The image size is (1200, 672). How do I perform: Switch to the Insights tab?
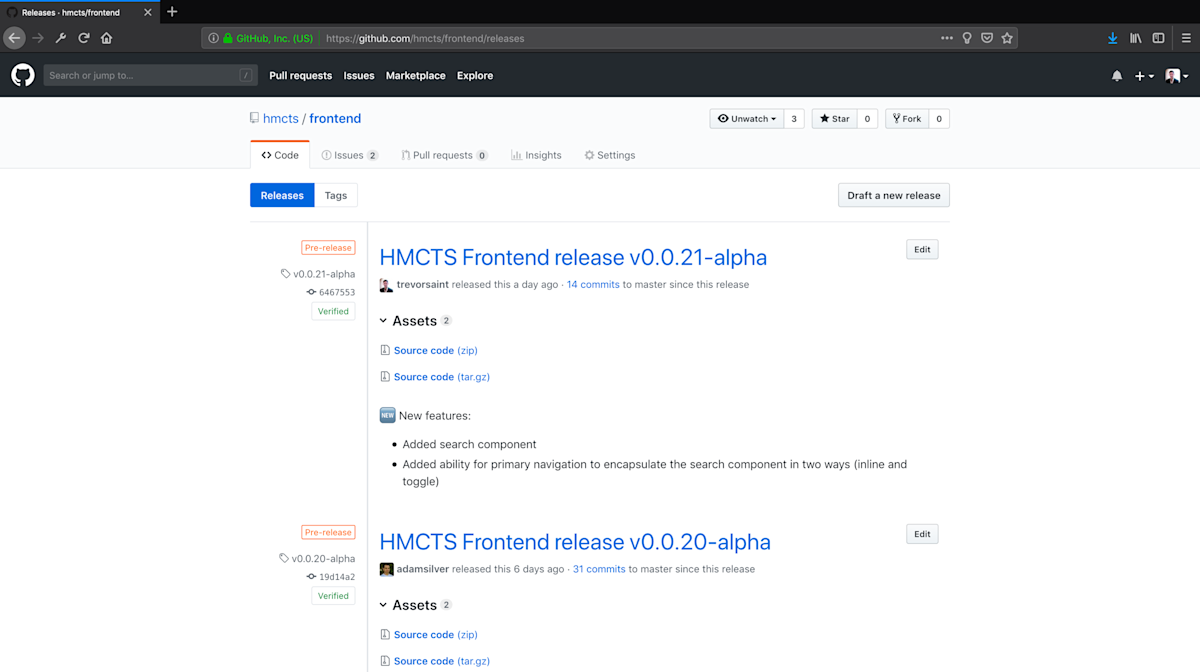[536, 155]
